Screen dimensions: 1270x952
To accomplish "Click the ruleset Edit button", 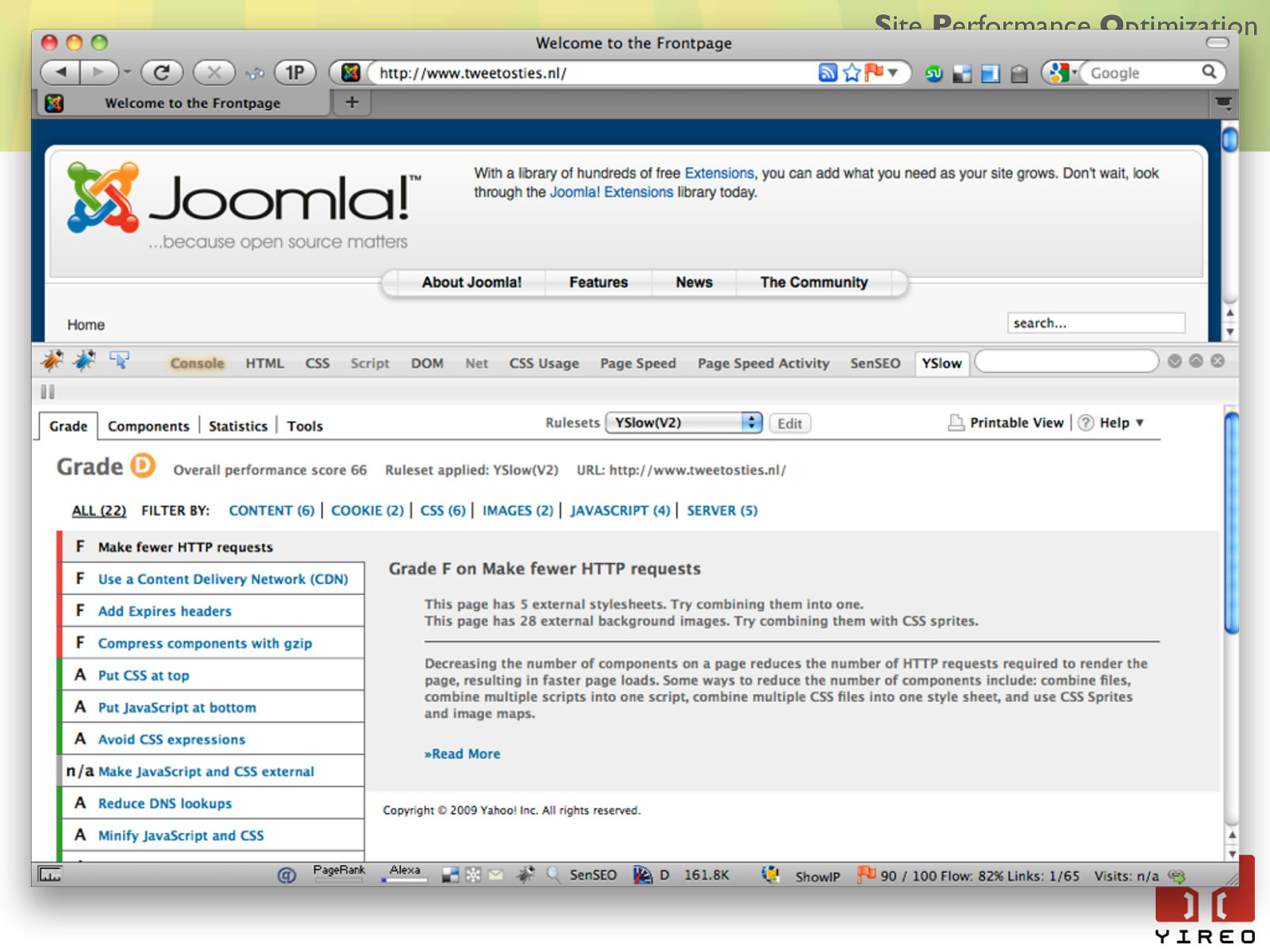I will click(x=790, y=424).
